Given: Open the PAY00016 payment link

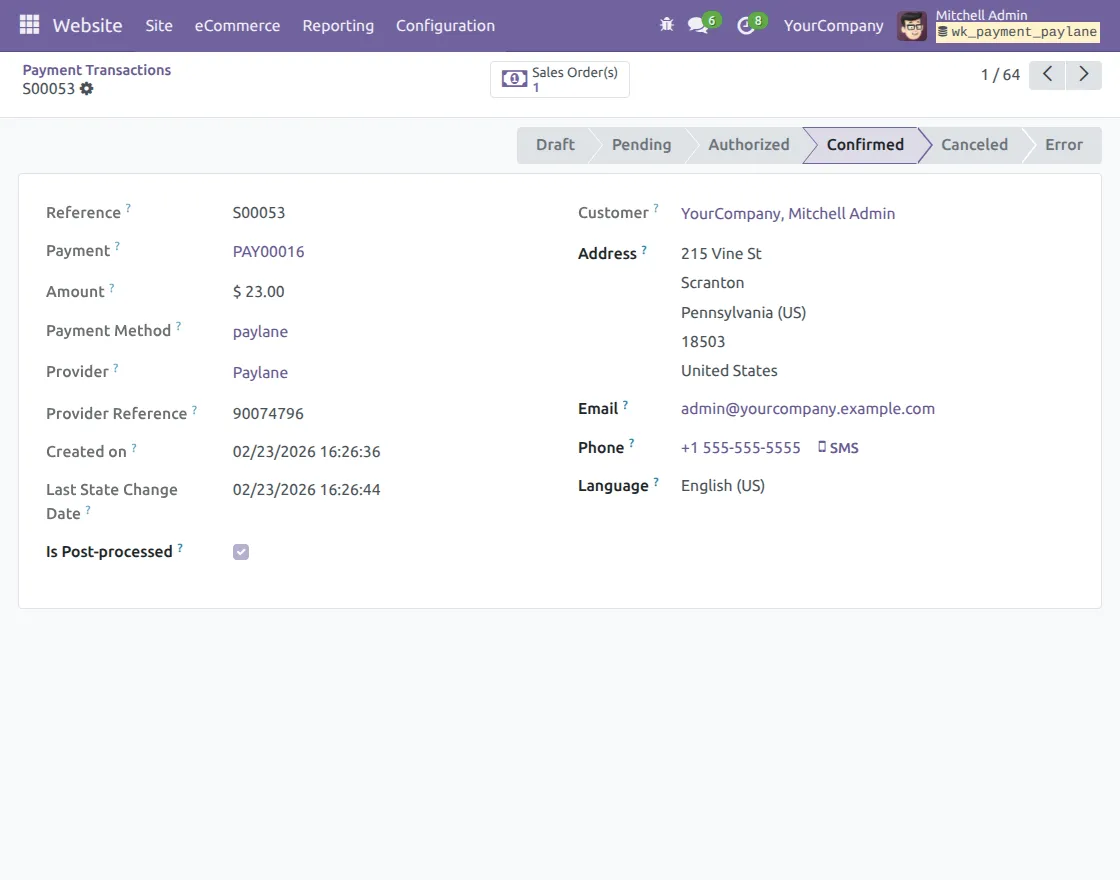Looking at the screenshot, I should [268, 251].
